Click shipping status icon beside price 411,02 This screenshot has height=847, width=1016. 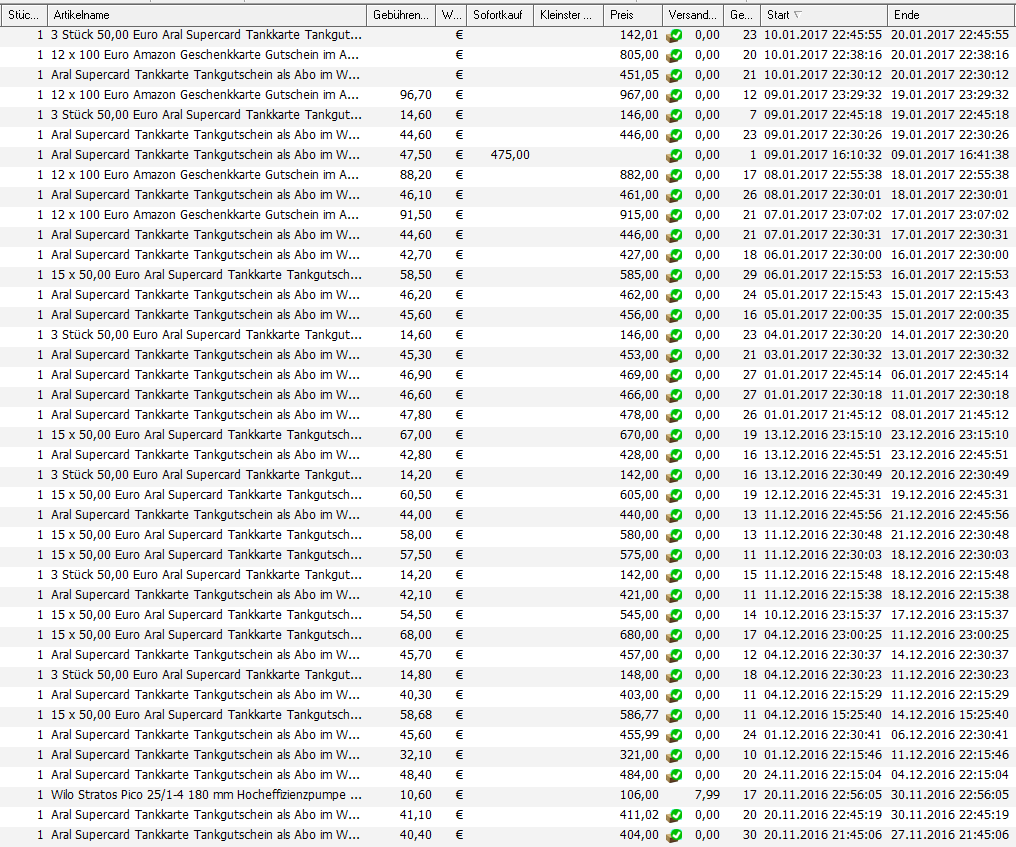point(674,815)
